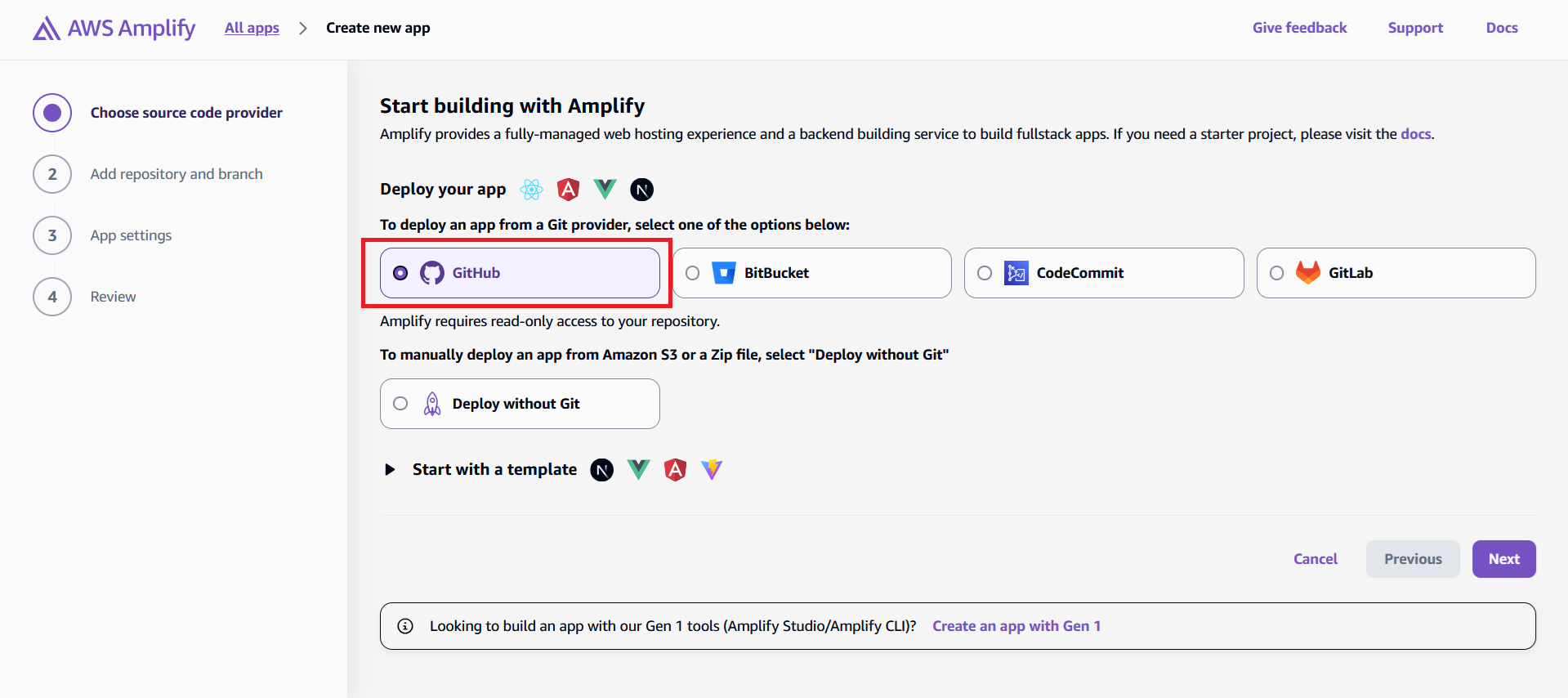Click the Vue icon in Start with a template
Screen dimensions: 1568x698
pyautogui.click(x=639, y=469)
